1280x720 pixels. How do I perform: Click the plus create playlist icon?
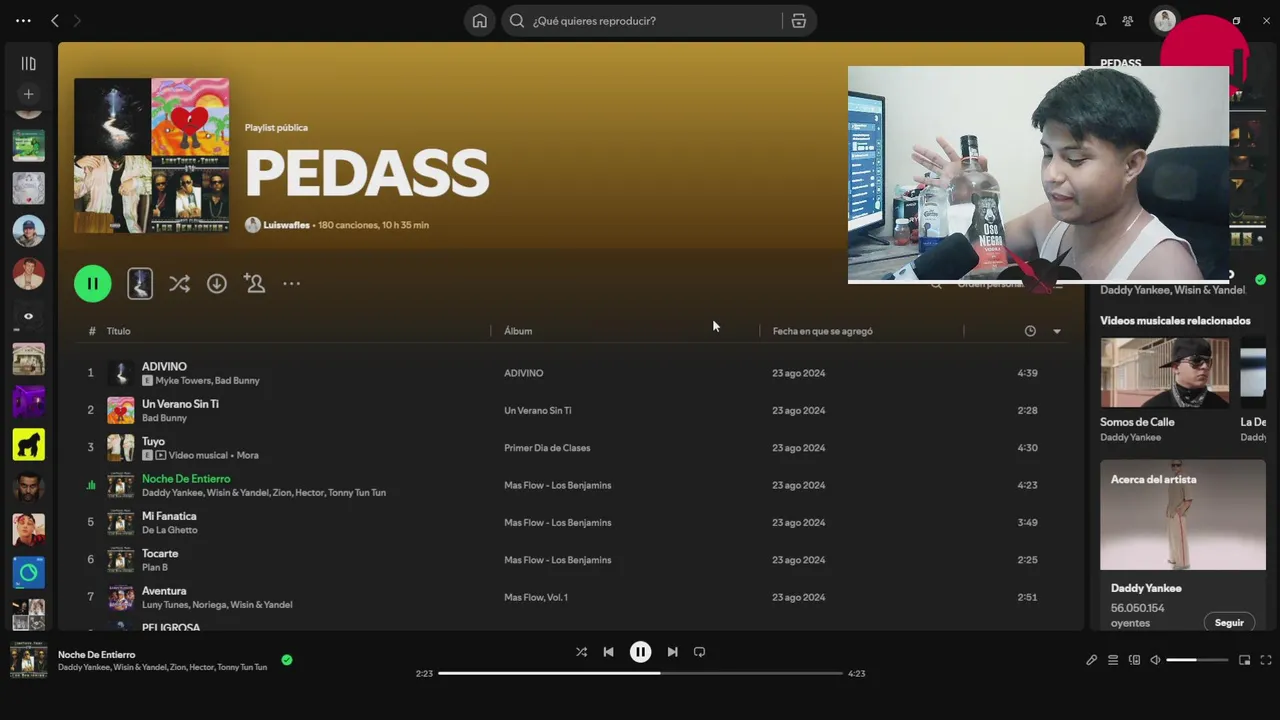(28, 94)
